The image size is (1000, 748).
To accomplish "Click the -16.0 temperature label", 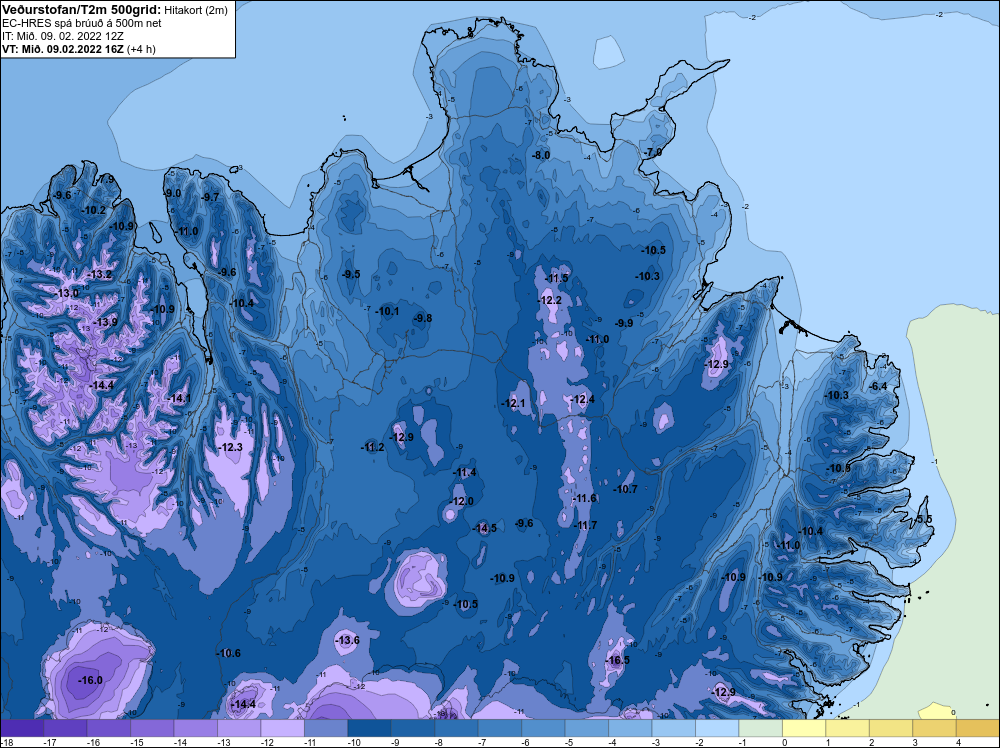I will coord(90,680).
